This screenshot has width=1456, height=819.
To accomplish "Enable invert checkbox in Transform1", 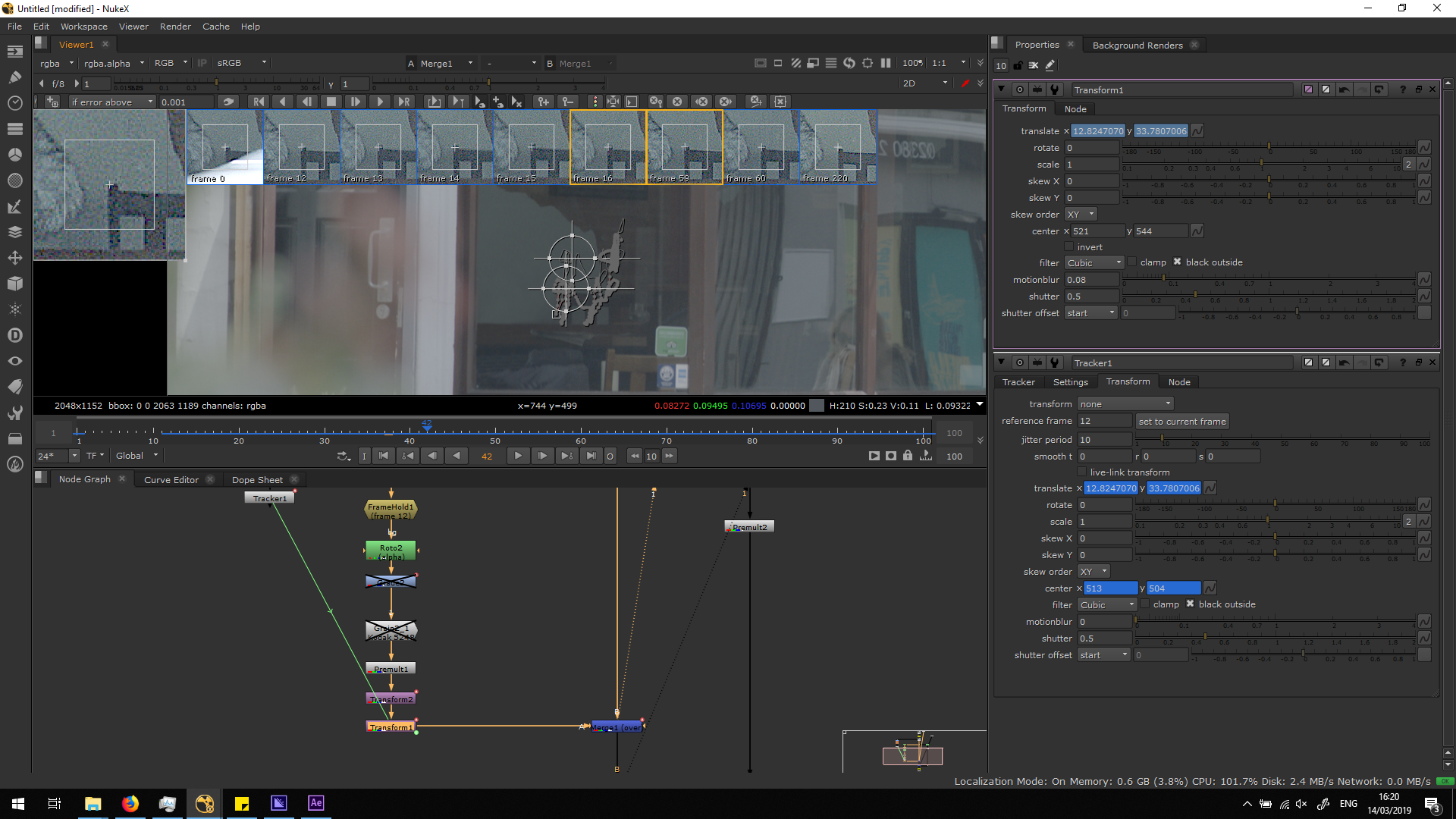I will pos(1069,247).
